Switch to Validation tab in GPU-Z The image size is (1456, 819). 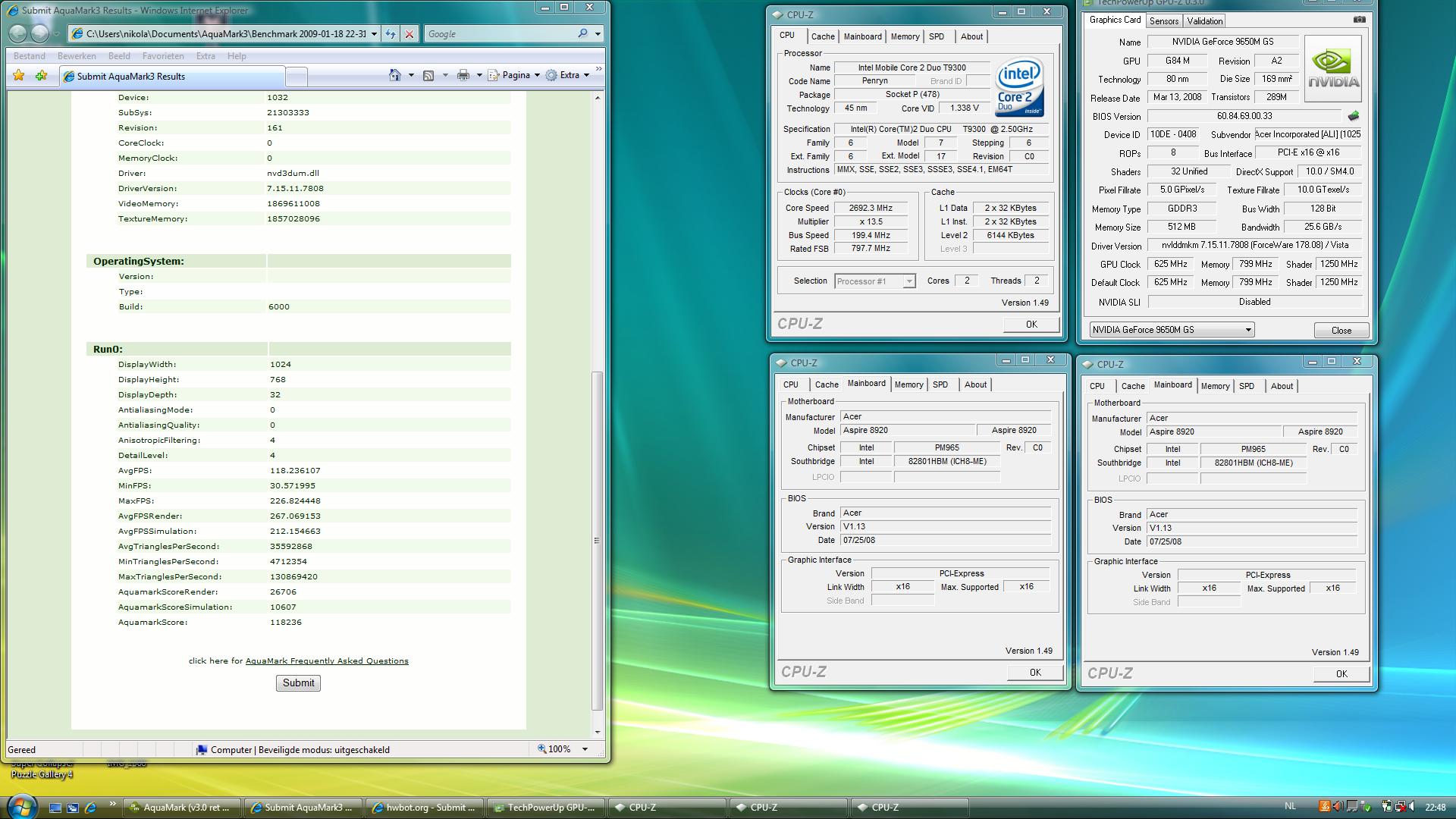click(1204, 21)
